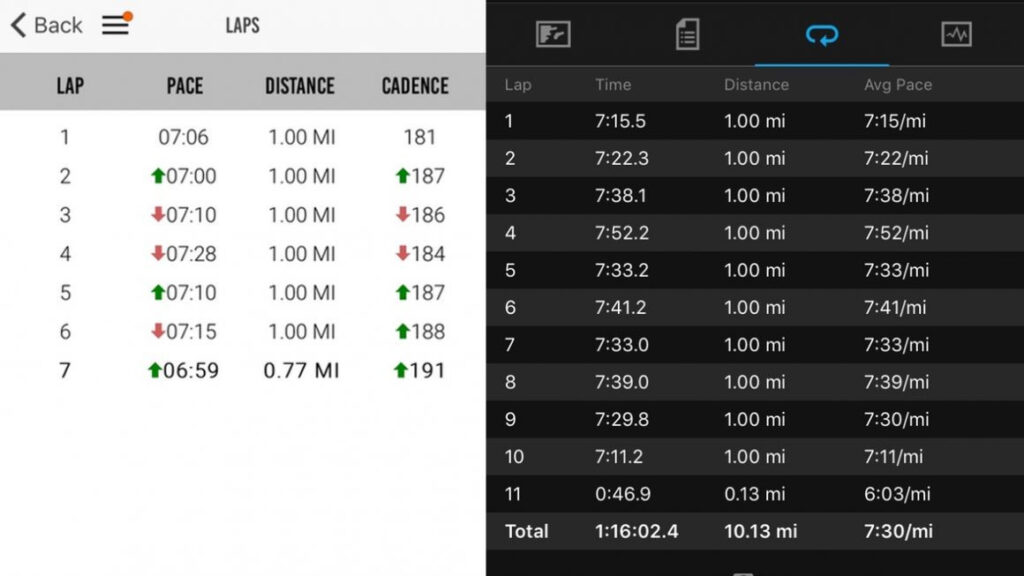Open the hamburger menu with notification dot
Screen dimensions: 1024x576
[116, 25]
